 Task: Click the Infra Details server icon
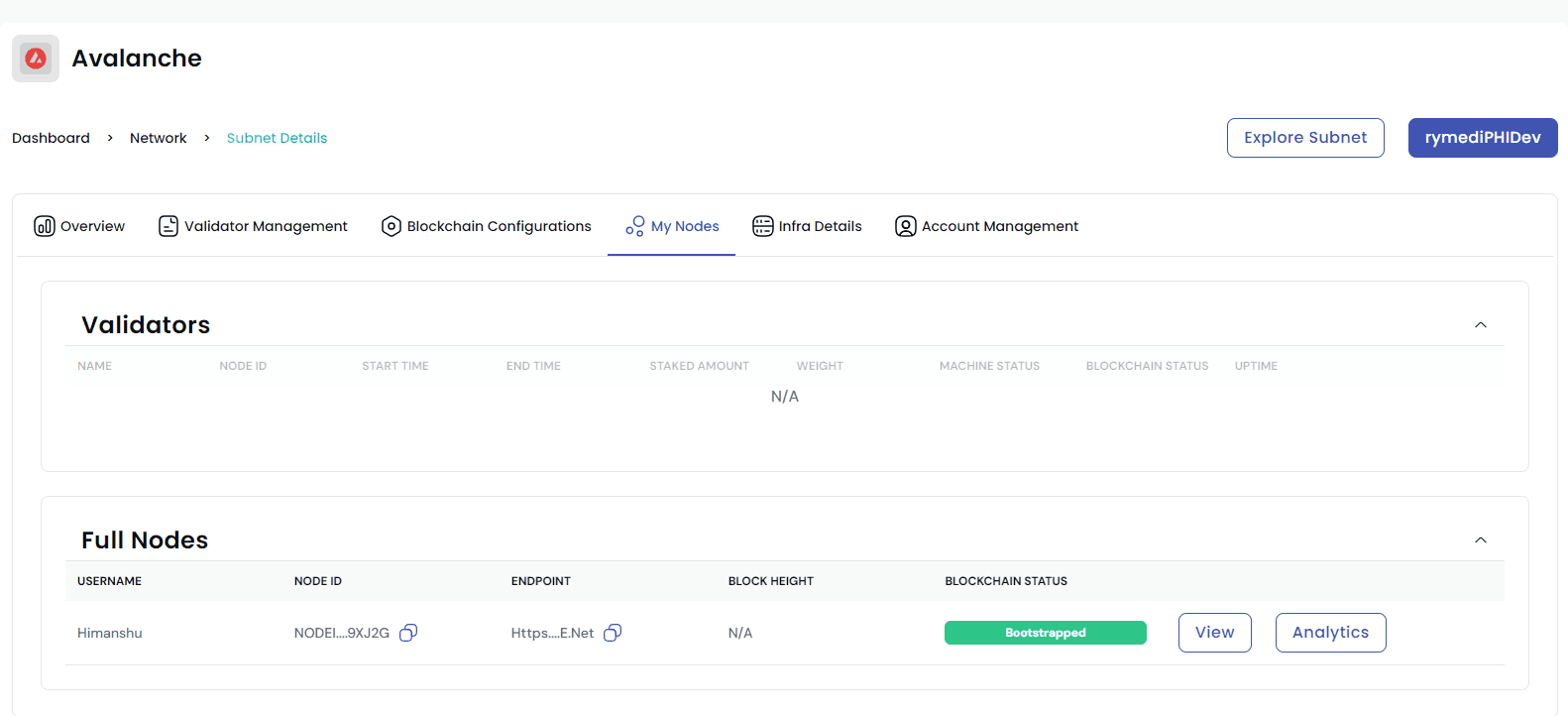(763, 226)
